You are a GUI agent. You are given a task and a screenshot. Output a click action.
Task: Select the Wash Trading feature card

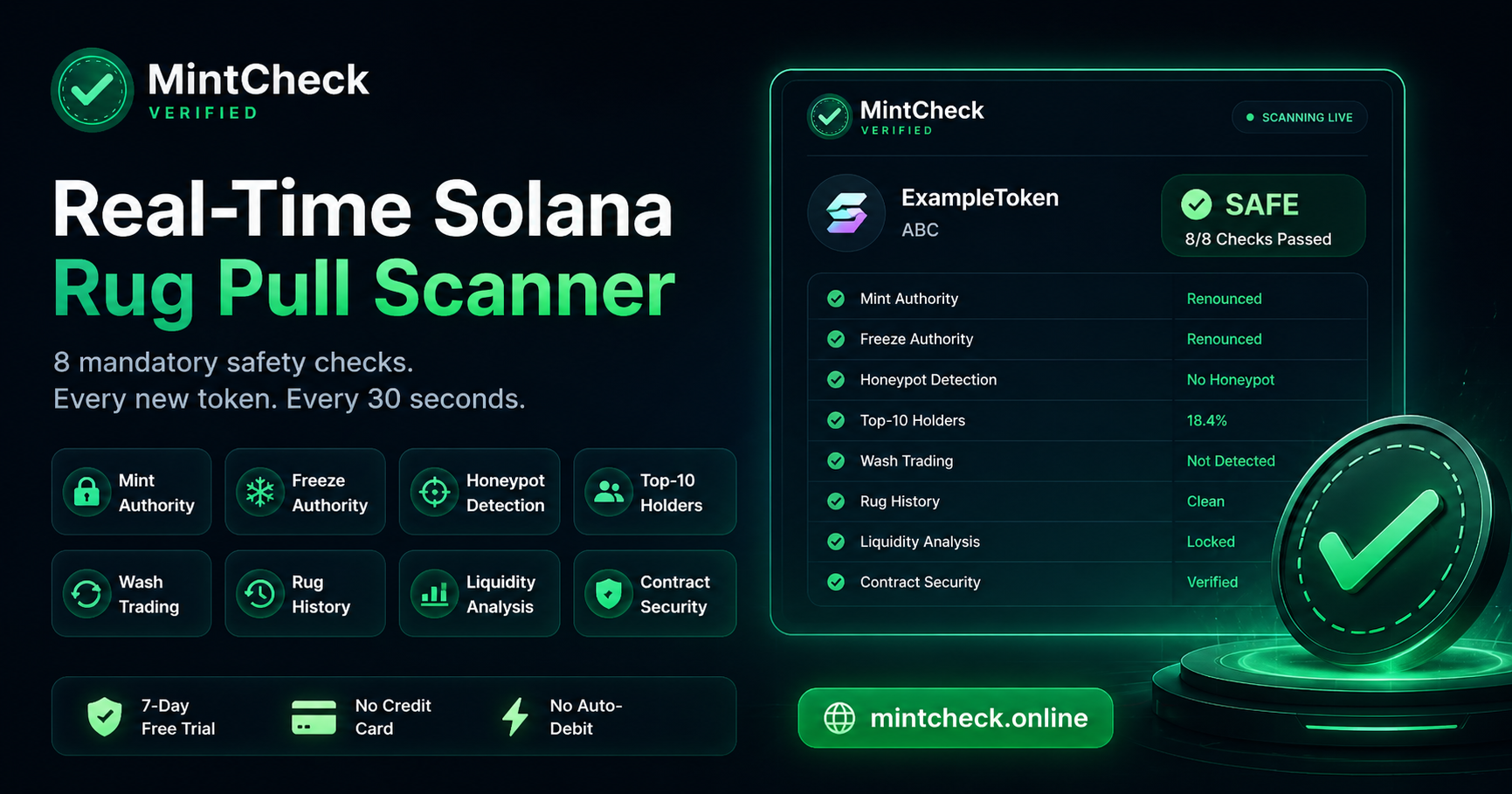pyautogui.click(x=132, y=594)
